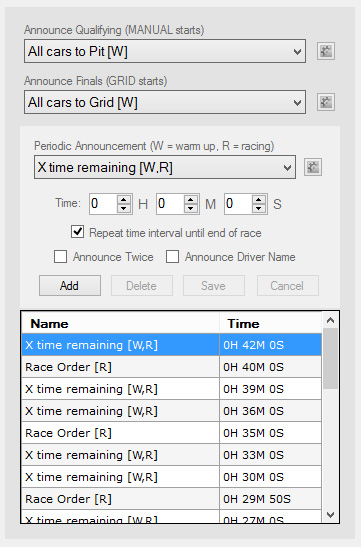The image size is (361, 547).
Task: Increase the seconds value
Action: click(259, 199)
